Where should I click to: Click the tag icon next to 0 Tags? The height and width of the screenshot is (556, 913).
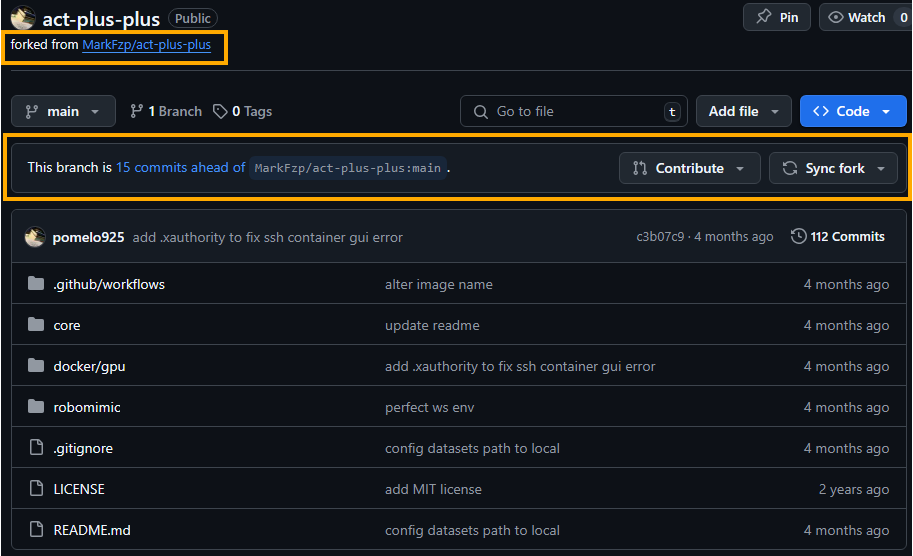[220, 111]
